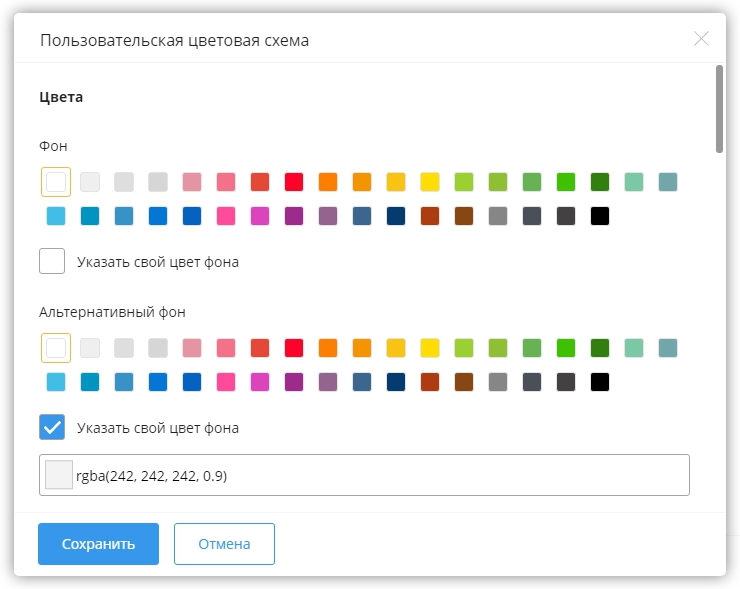This screenshot has height=589, width=740.
Task: Pick the dark navy blue Фон swatch
Action: click(x=396, y=216)
